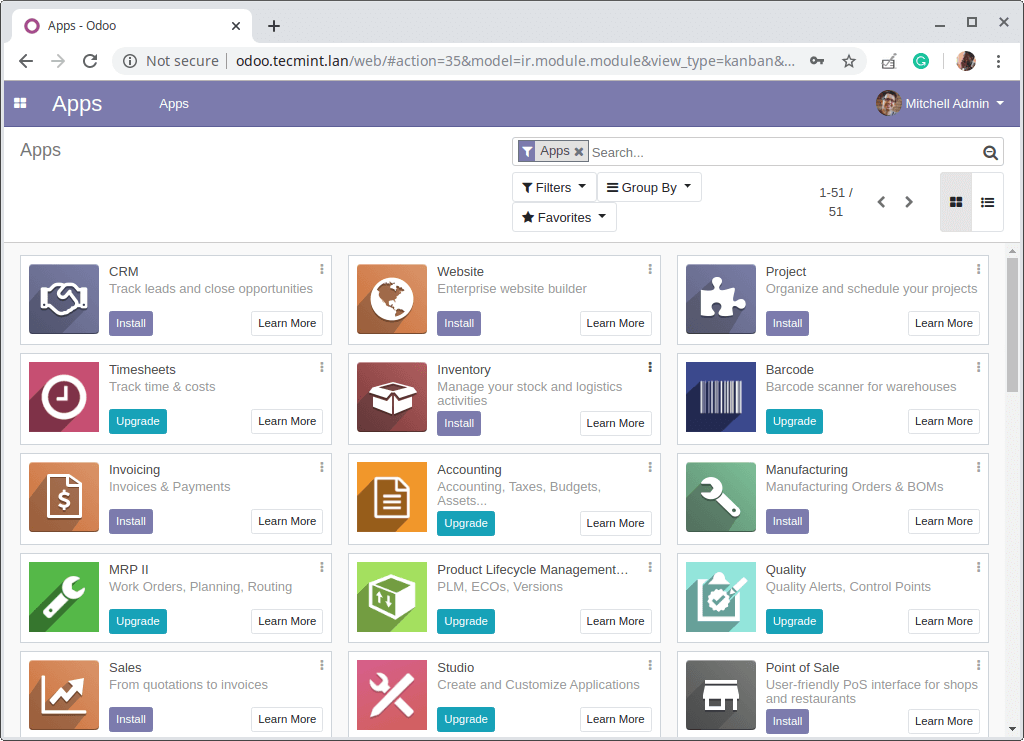
Task: Upgrade for MRP II app
Action: click(x=138, y=621)
